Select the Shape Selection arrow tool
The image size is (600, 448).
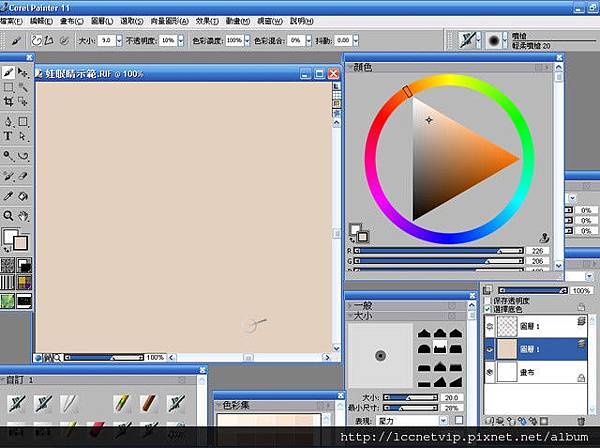tap(23, 136)
